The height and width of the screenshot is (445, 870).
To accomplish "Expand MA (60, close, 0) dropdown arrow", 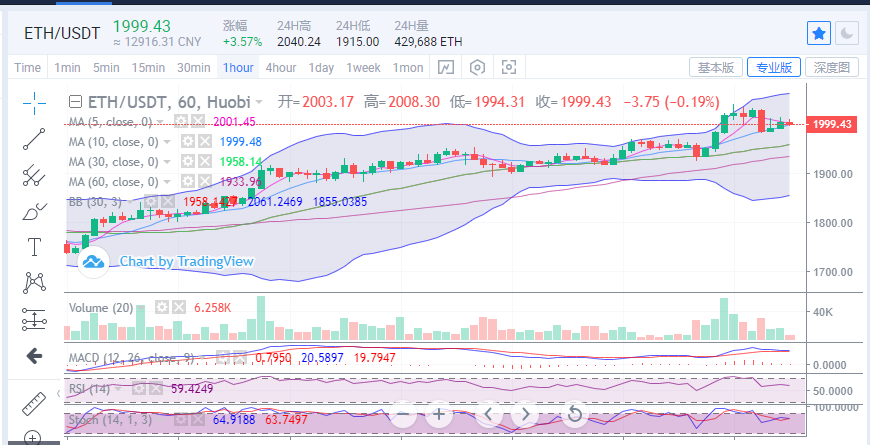I will point(167,181).
